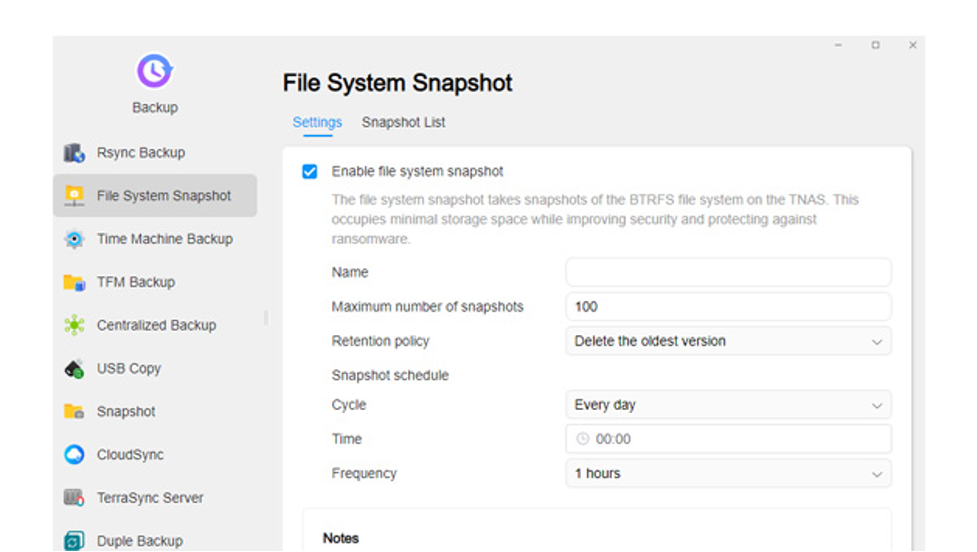The height and width of the screenshot is (552, 977).
Task: Expand the Frequency dropdown showing 1 hours
Action: coord(728,473)
